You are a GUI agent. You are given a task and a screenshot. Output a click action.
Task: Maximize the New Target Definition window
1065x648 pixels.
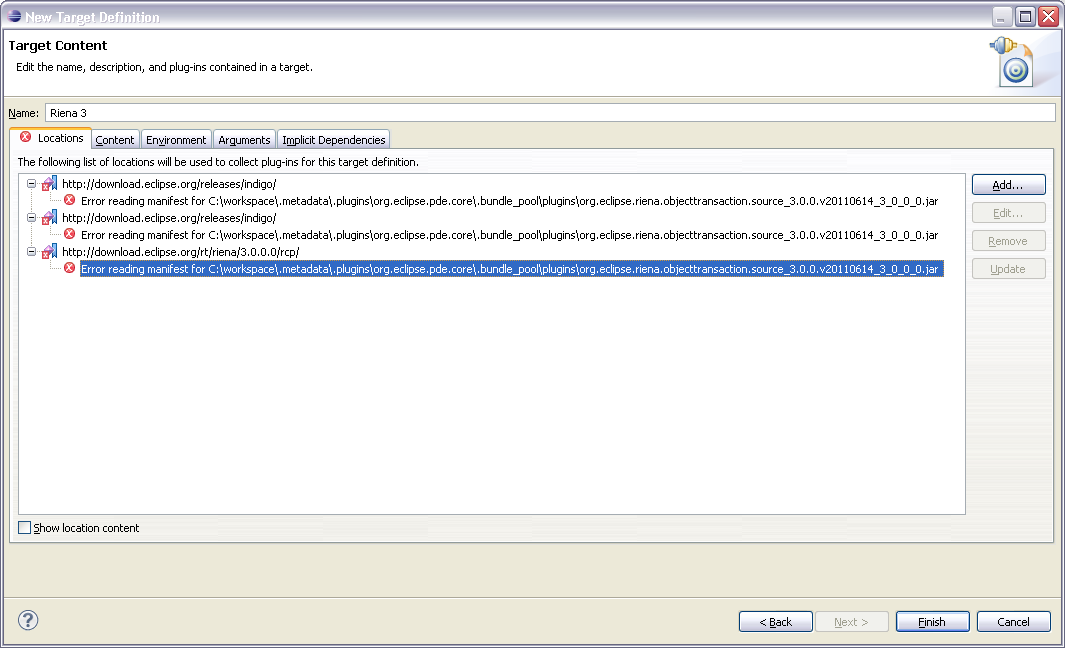pos(1026,16)
